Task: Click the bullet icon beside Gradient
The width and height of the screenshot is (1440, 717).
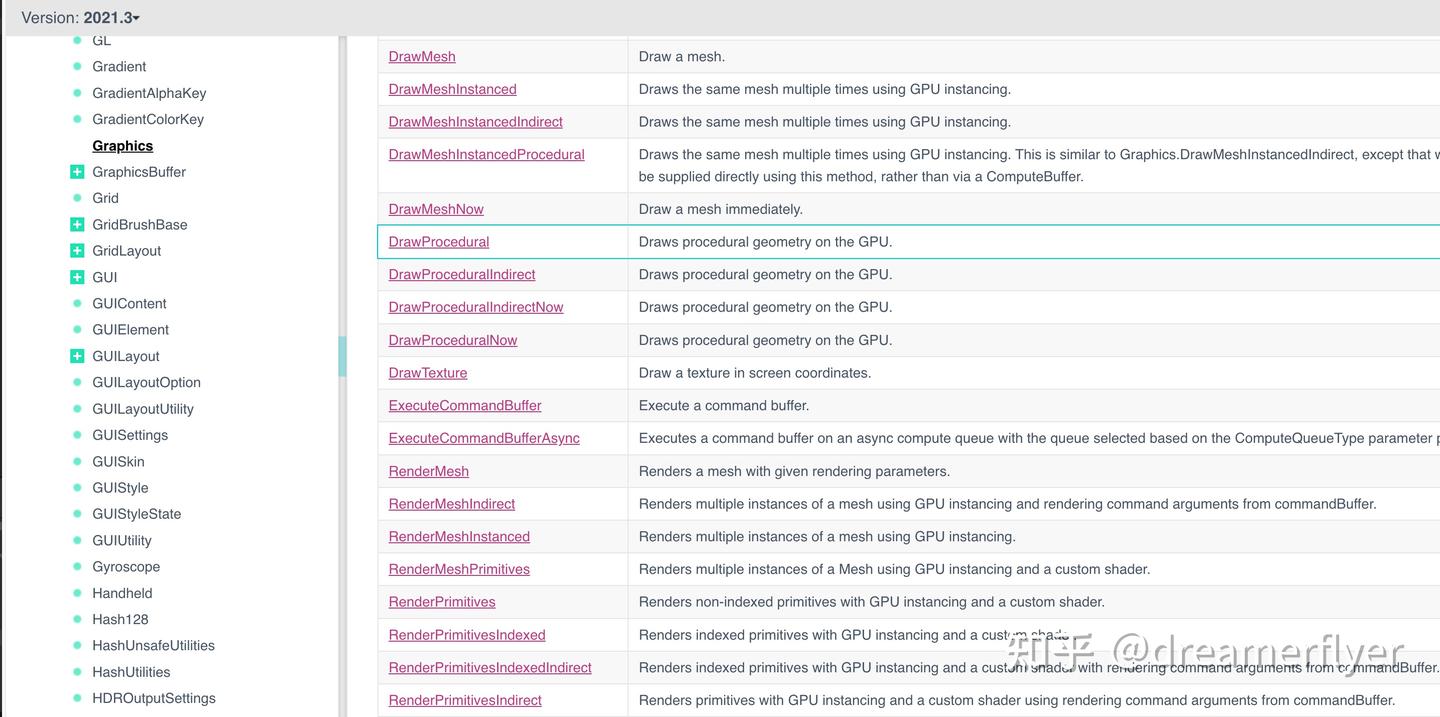Action: pyautogui.click(x=77, y=67)
